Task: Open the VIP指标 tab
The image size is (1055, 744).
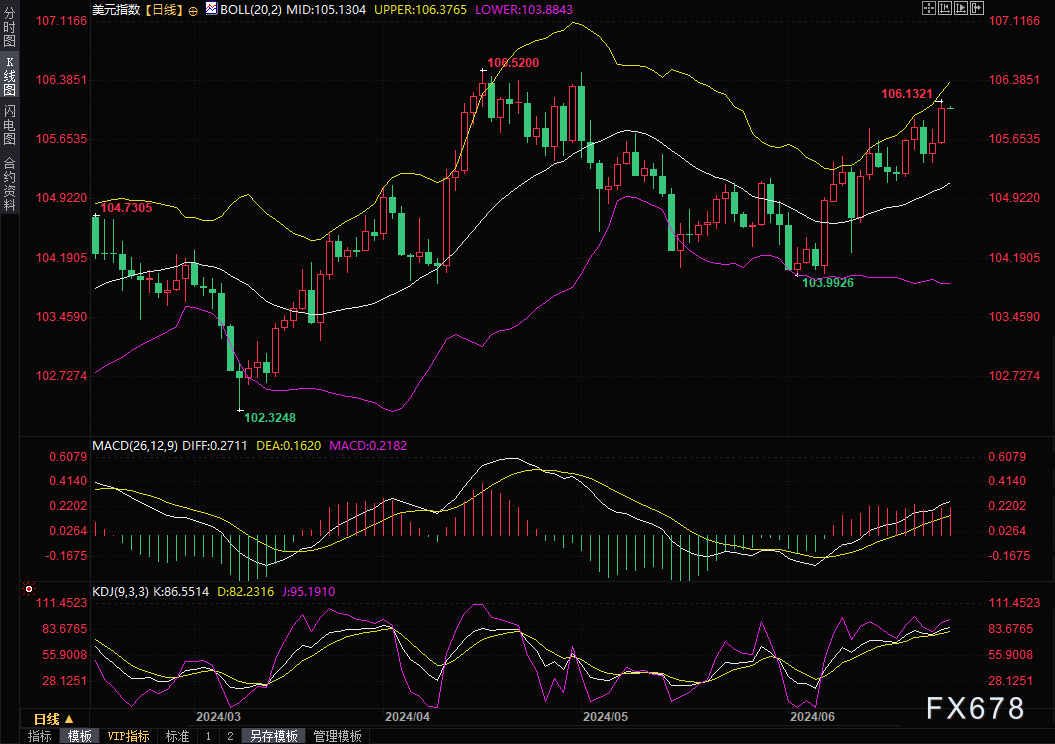Action: 129,736
